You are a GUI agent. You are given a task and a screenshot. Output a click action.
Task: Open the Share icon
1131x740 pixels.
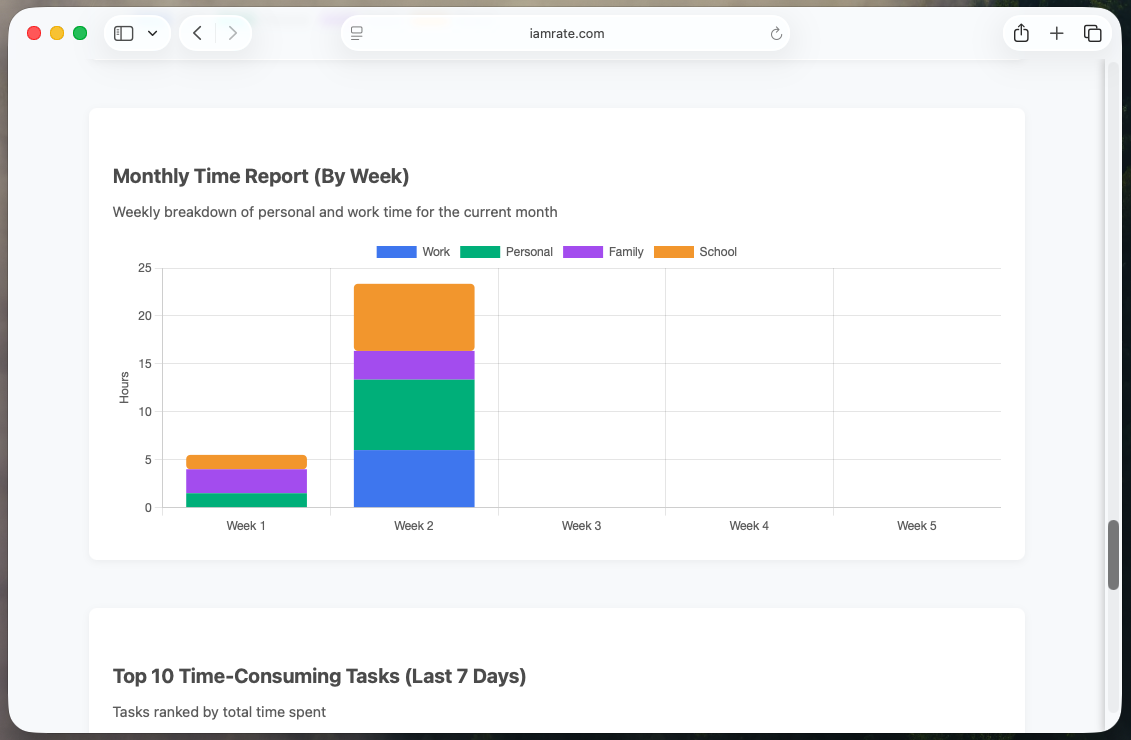click(1021, 32)
